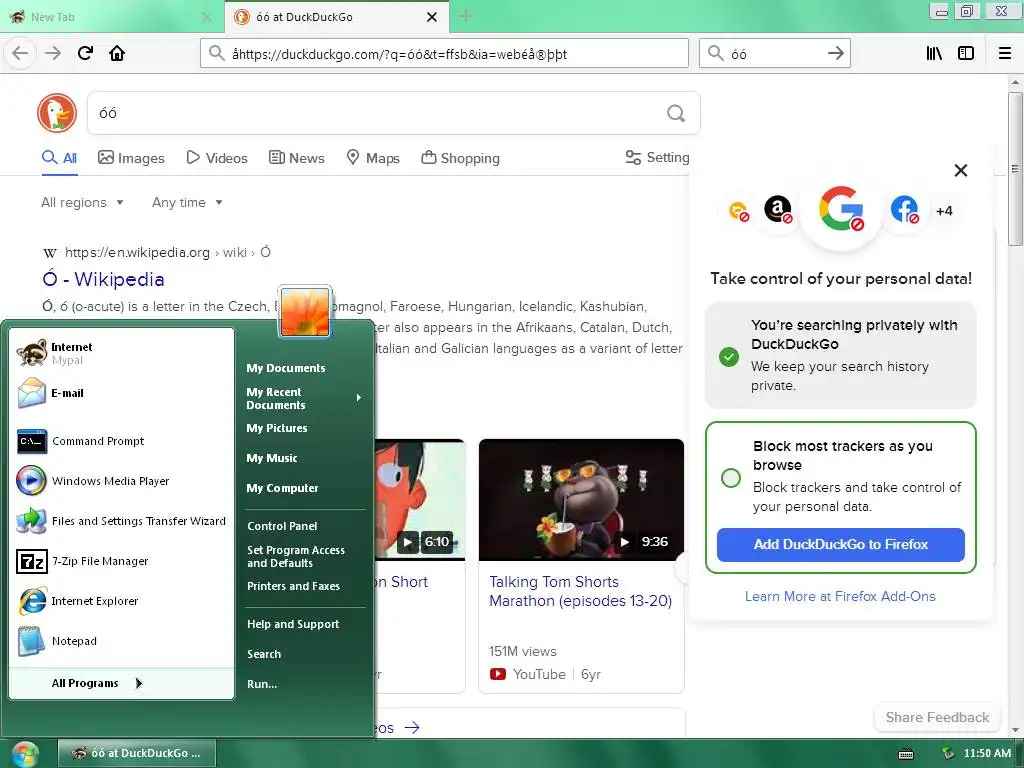1024x768 pixels.
Task: Click the DuckDuckGo duck logo
Action: tap(57, 113)
